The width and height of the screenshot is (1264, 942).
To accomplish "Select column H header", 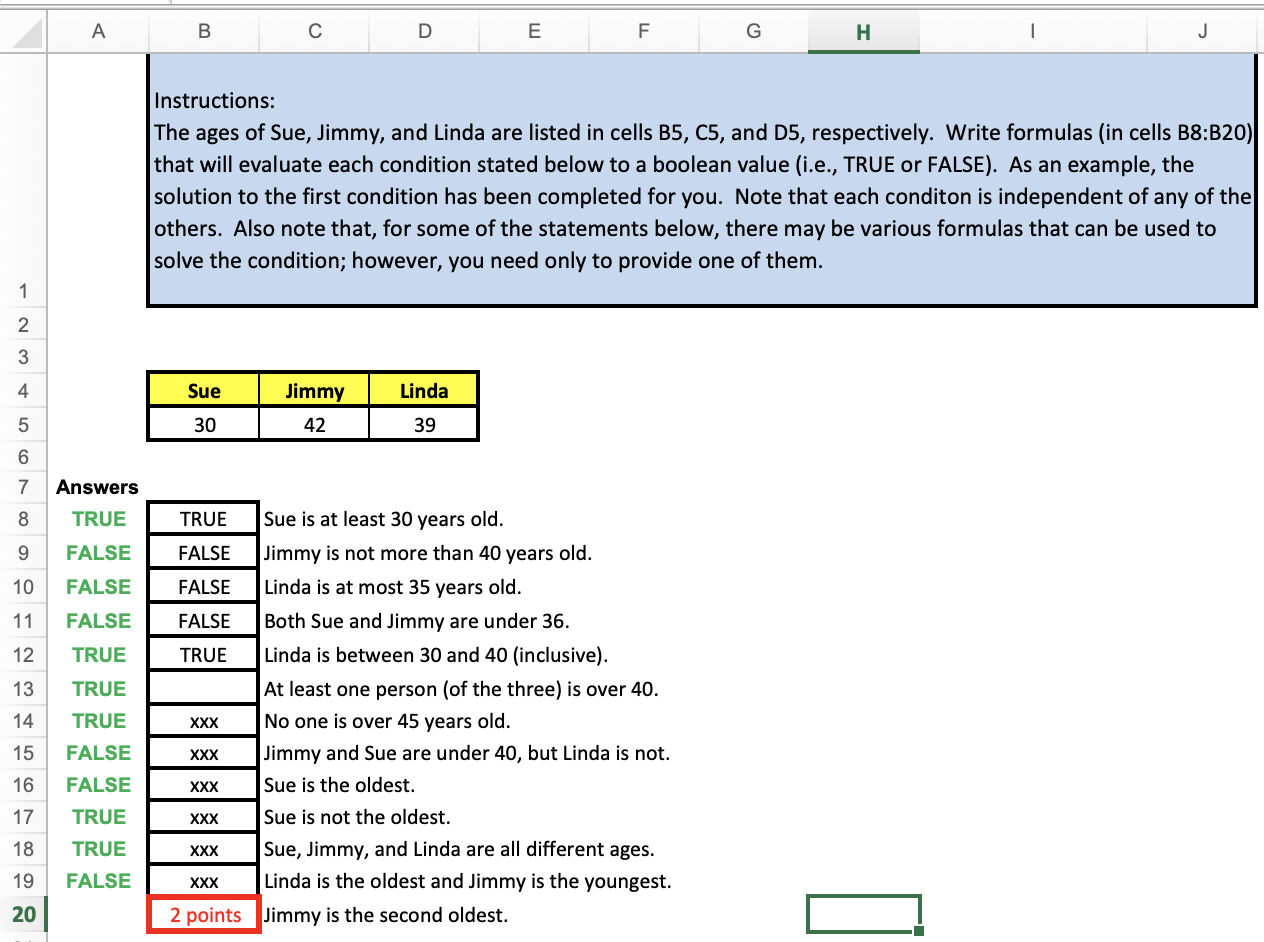I will point(864,32).
